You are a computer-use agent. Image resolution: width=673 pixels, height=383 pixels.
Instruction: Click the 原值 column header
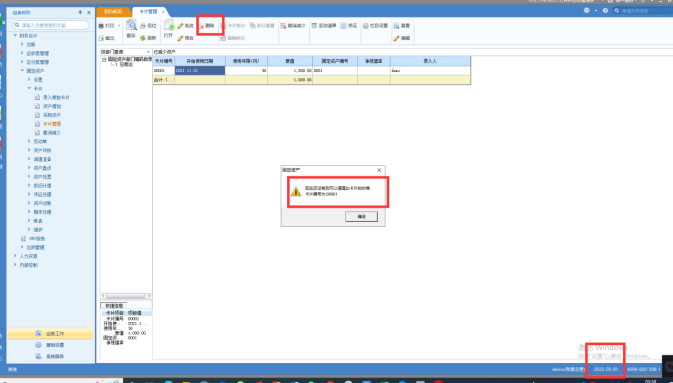(290, 61)
